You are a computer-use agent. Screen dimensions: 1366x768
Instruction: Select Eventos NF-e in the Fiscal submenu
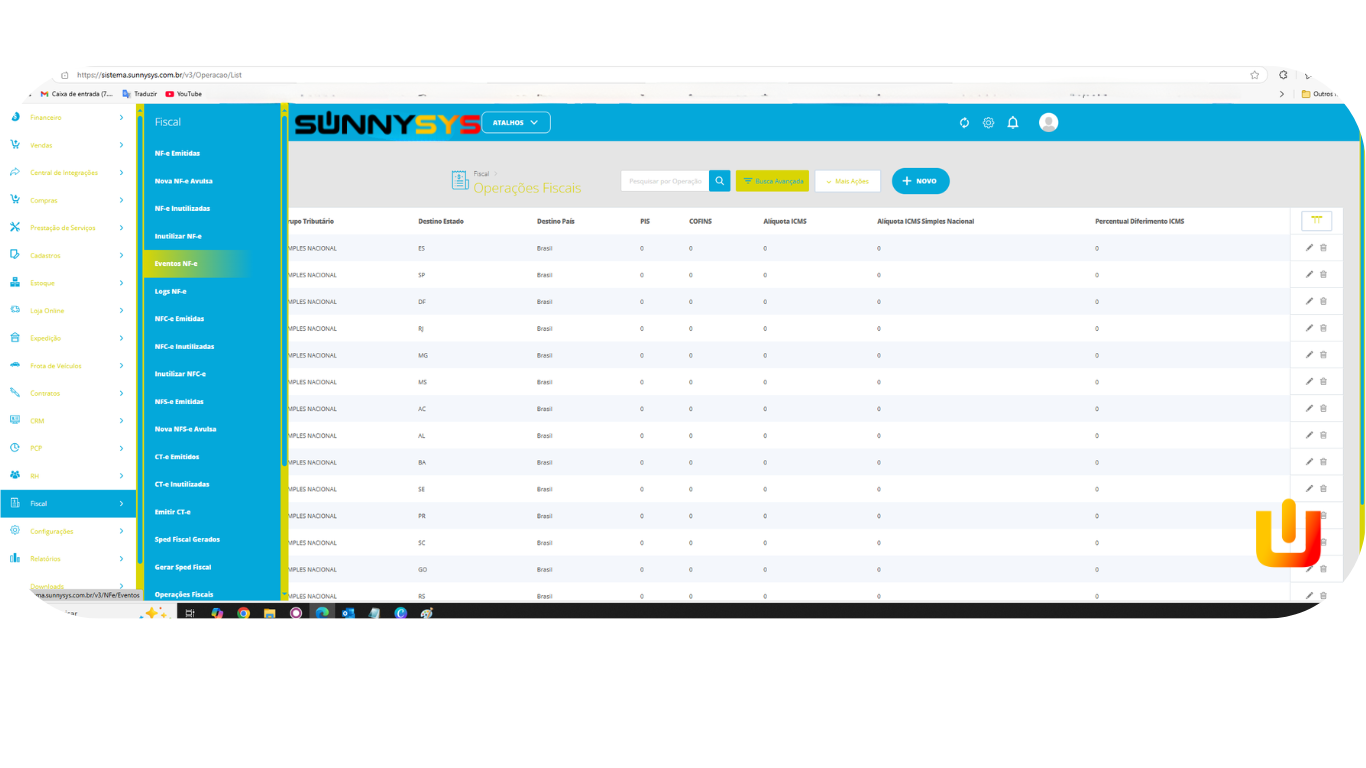tap(176, 264)
